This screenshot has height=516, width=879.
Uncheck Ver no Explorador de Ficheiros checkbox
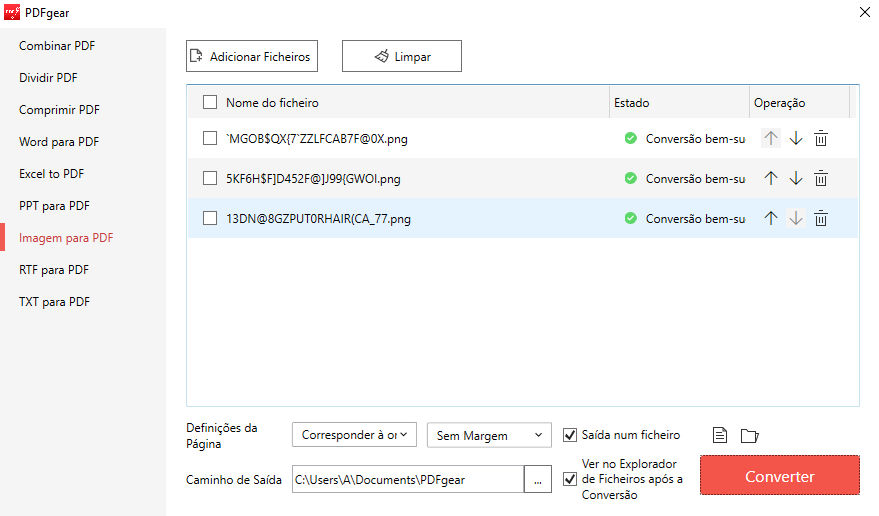pos(570,479)
